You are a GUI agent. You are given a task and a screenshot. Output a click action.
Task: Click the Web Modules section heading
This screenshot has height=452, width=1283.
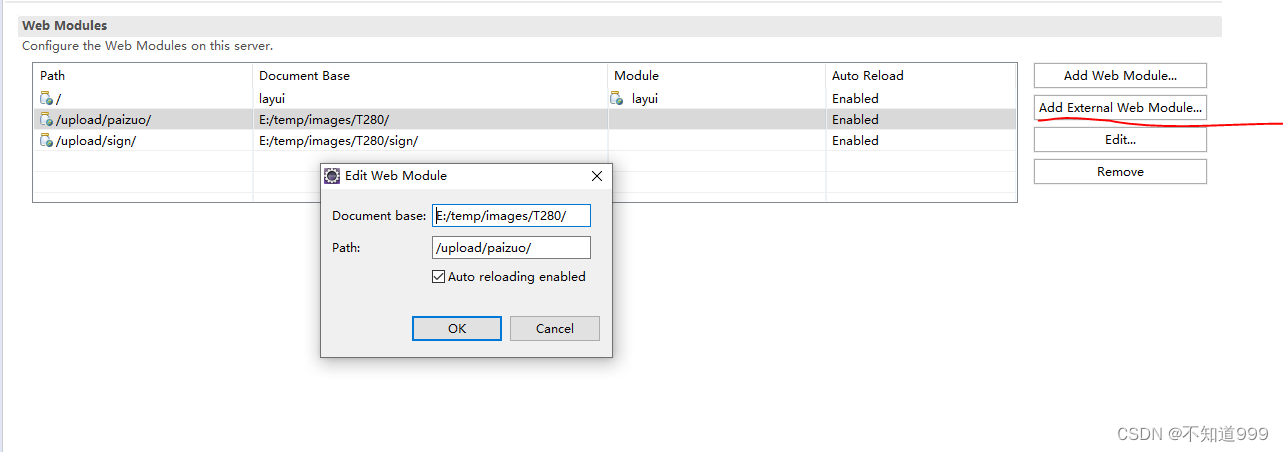click(65, 26)
